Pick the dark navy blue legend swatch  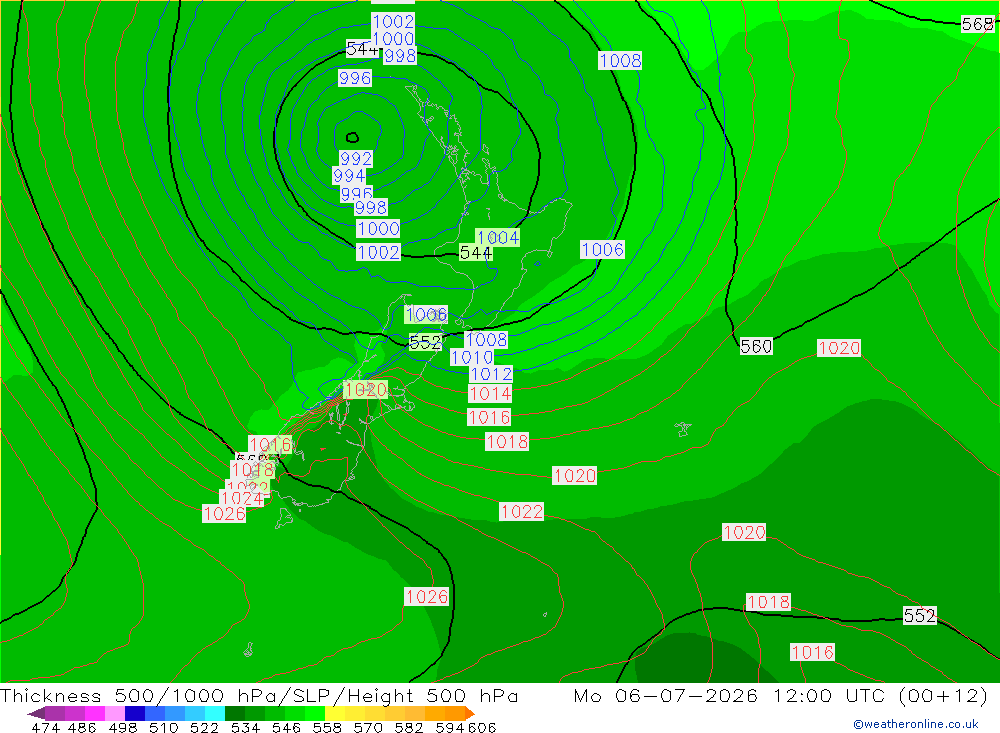(135, 713)
